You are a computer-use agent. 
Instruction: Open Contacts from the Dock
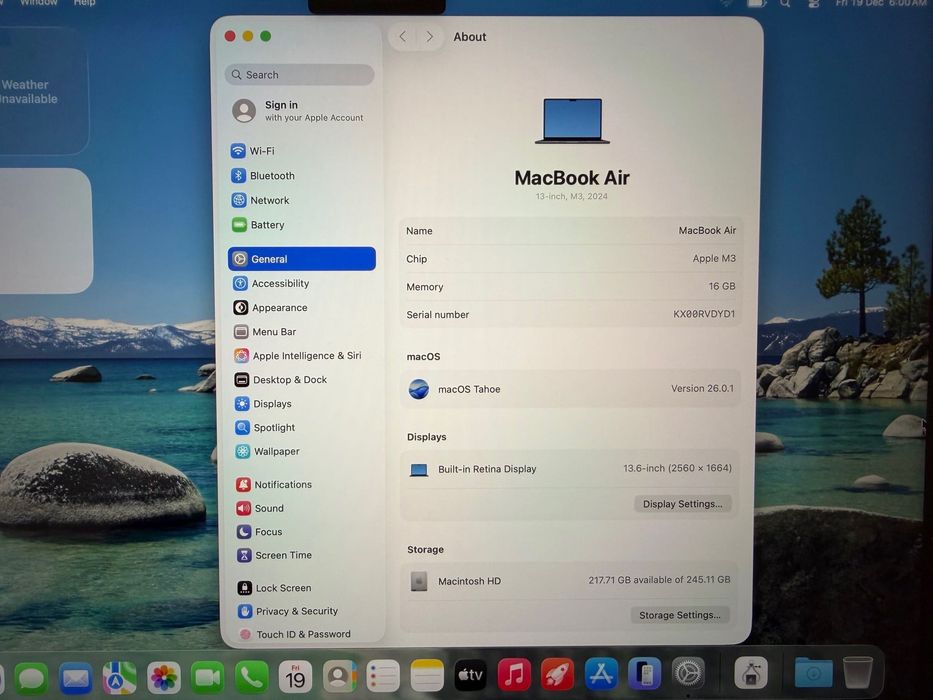coord(339,676)
